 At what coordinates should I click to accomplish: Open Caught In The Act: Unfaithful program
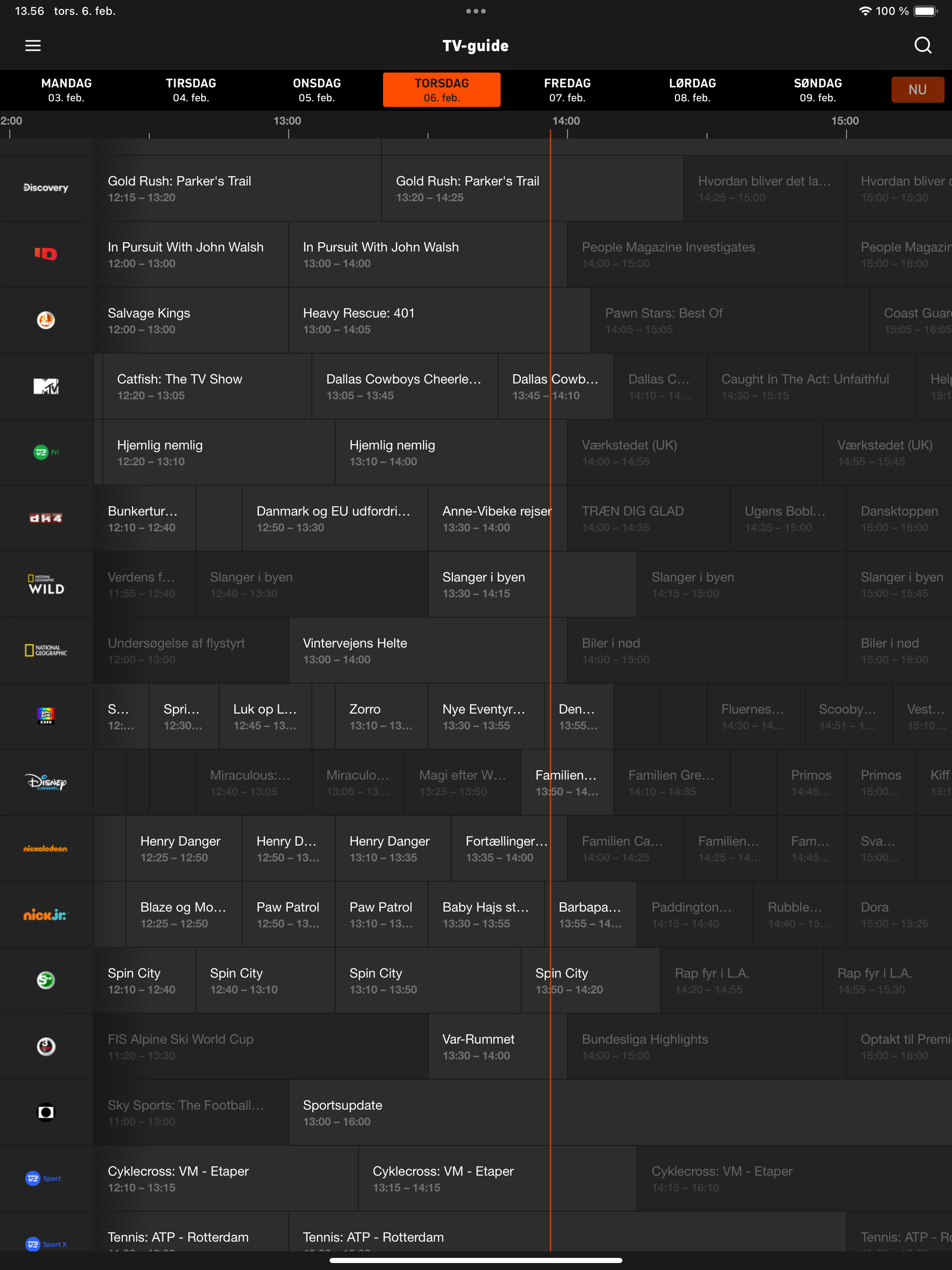[x=811, y=386]
